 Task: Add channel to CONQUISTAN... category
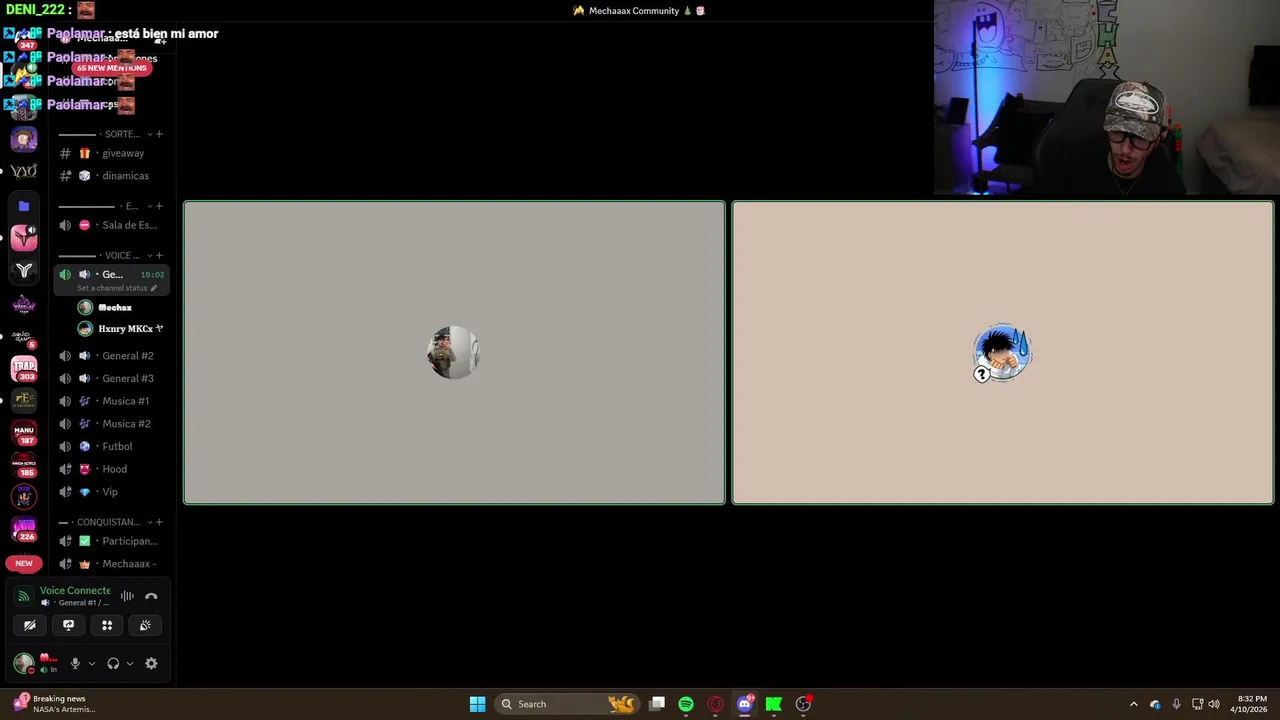pyautogui.click(x=159, y=522)
